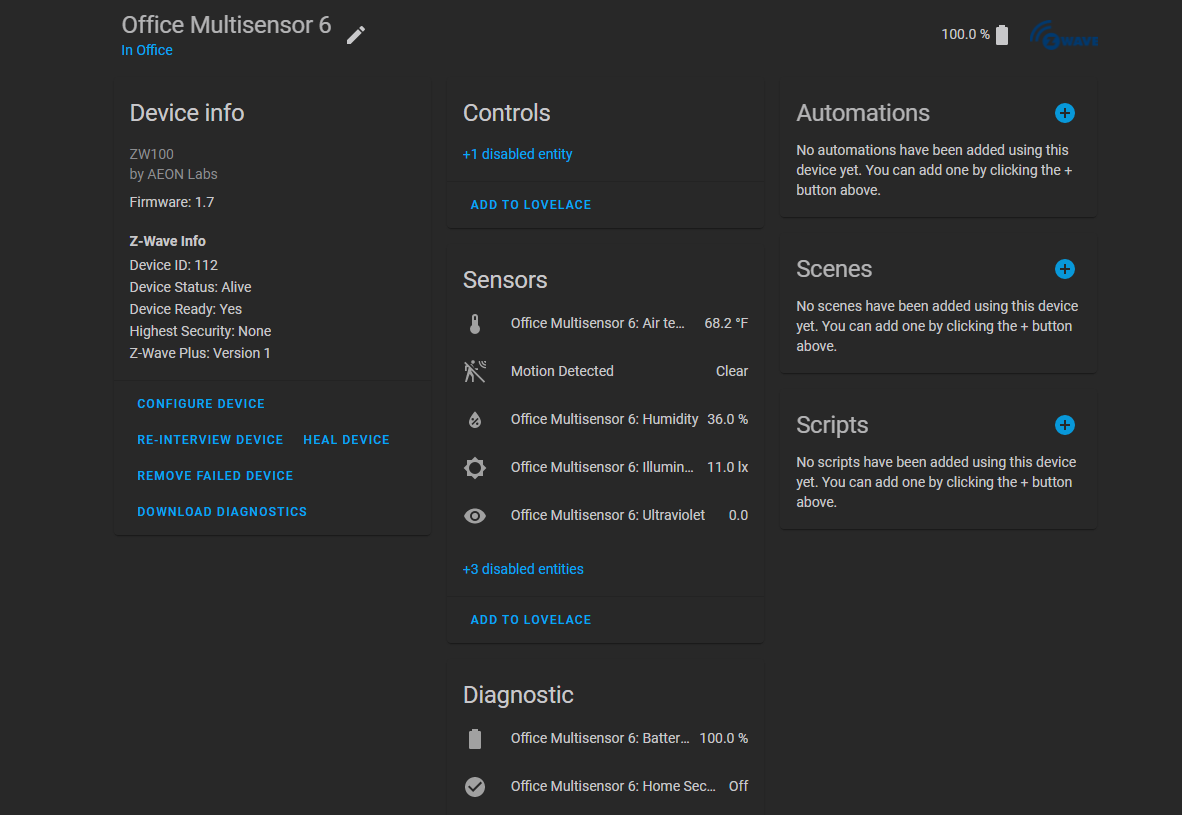
Task: Select Remove Failed Device
Action: [215, 476]
